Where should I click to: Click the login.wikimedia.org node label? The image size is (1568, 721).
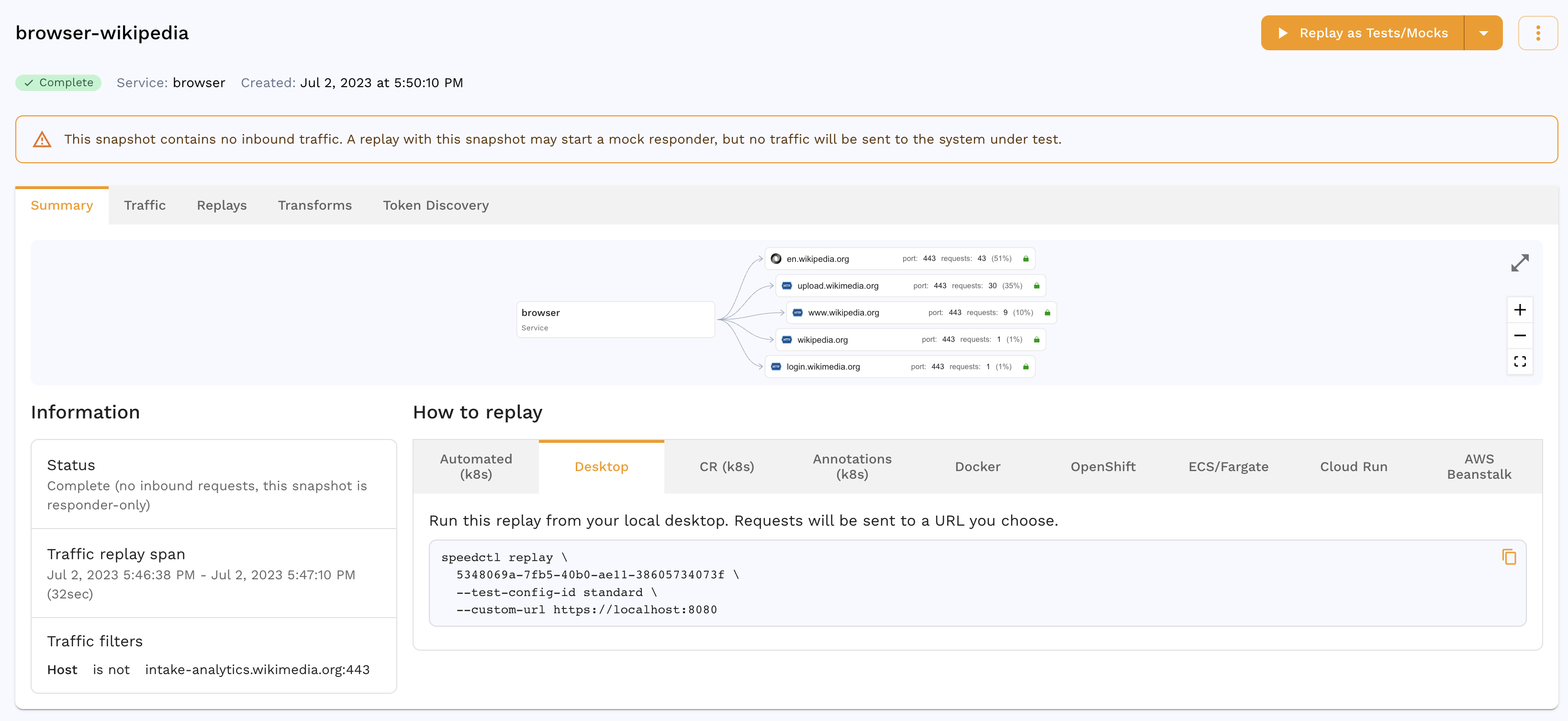point(823,367)
